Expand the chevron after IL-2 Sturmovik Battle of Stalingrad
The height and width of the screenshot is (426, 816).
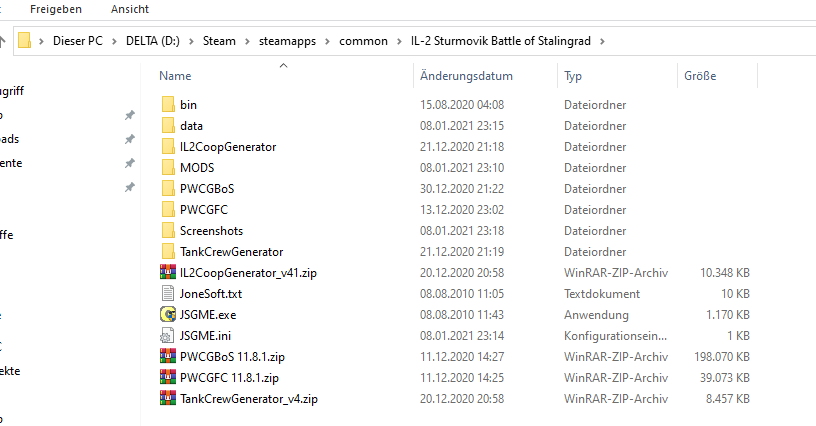click(602, 41)
